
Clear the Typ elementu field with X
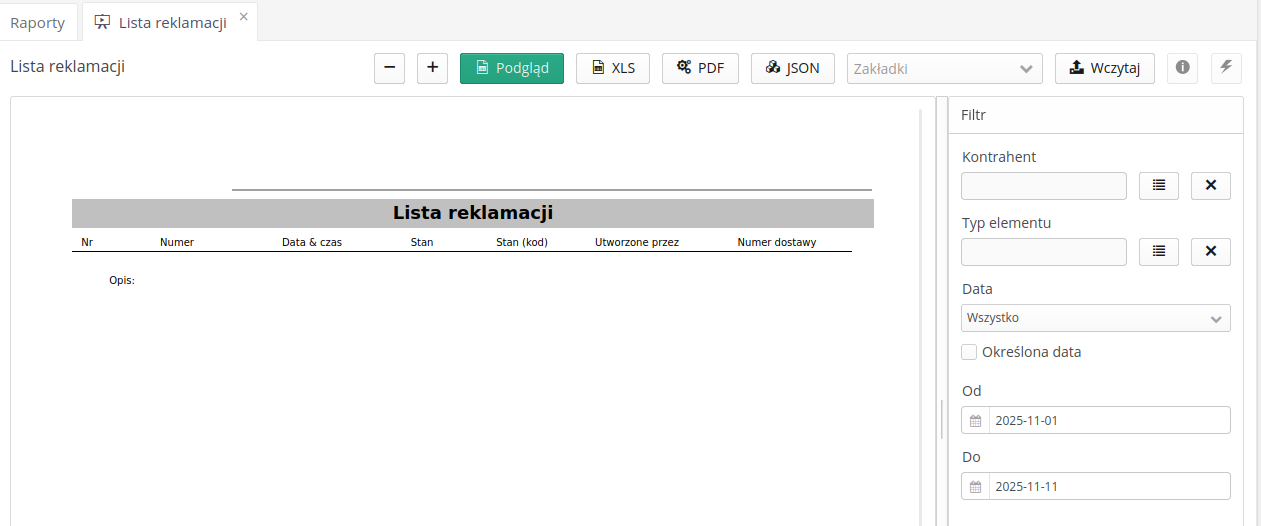(x=1210, y=252)
